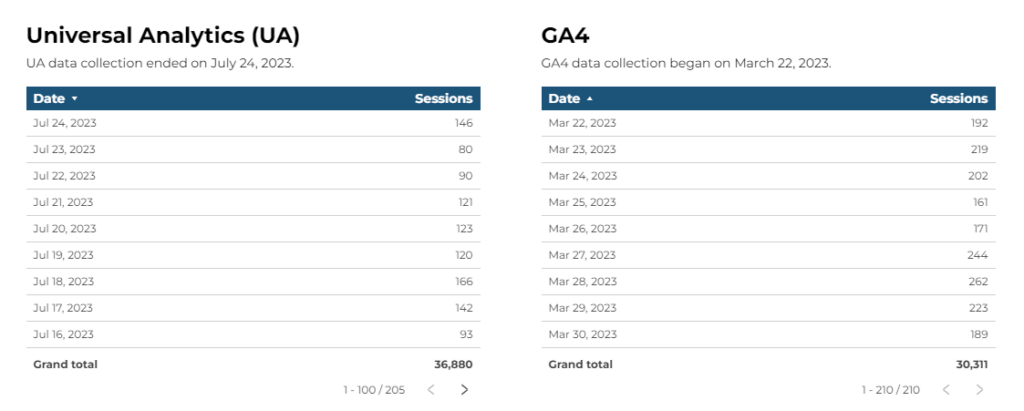Select the Jul 16, 2023 date cell

(64, 335)
